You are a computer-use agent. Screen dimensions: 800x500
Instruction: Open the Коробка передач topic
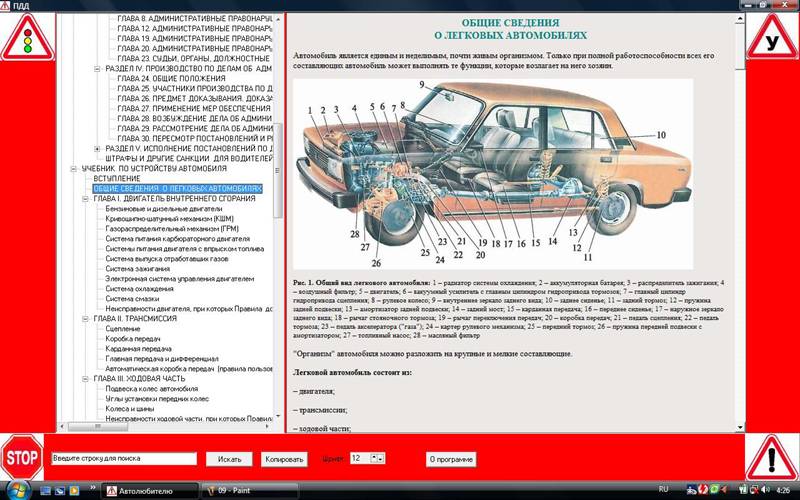click(x=133, y=339)
